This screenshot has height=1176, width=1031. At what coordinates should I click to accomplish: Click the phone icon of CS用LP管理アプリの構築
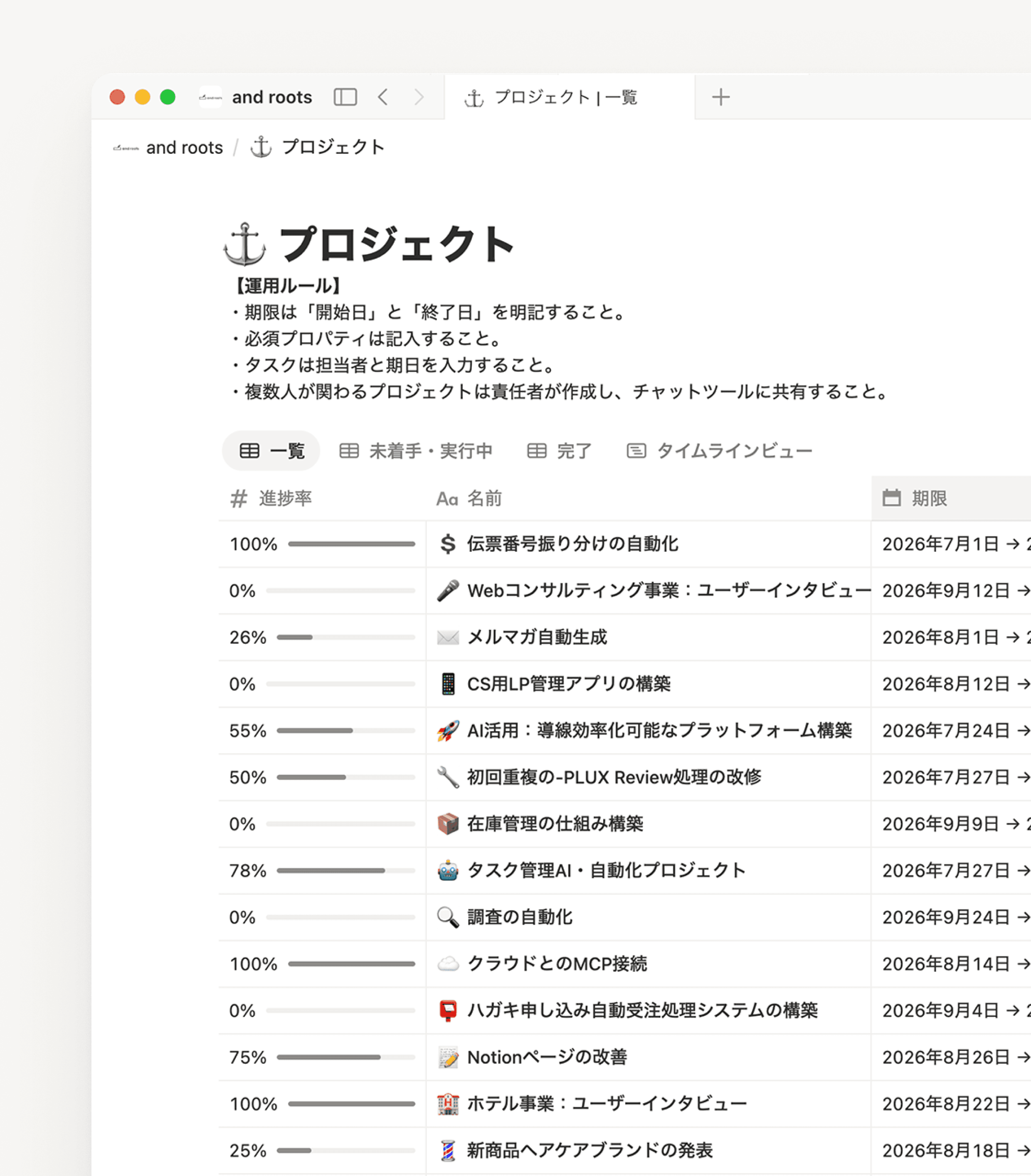(448, 684)
